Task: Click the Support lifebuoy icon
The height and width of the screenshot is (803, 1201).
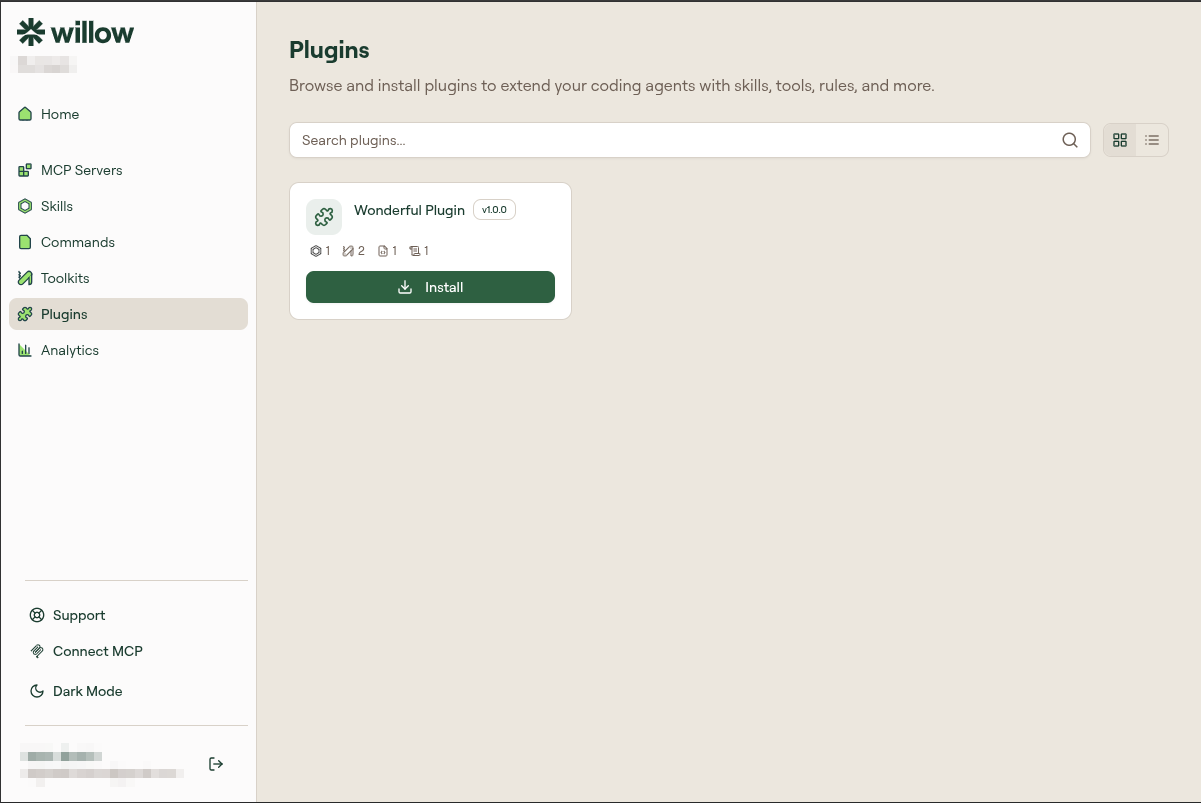Action: tap(37, 615)
